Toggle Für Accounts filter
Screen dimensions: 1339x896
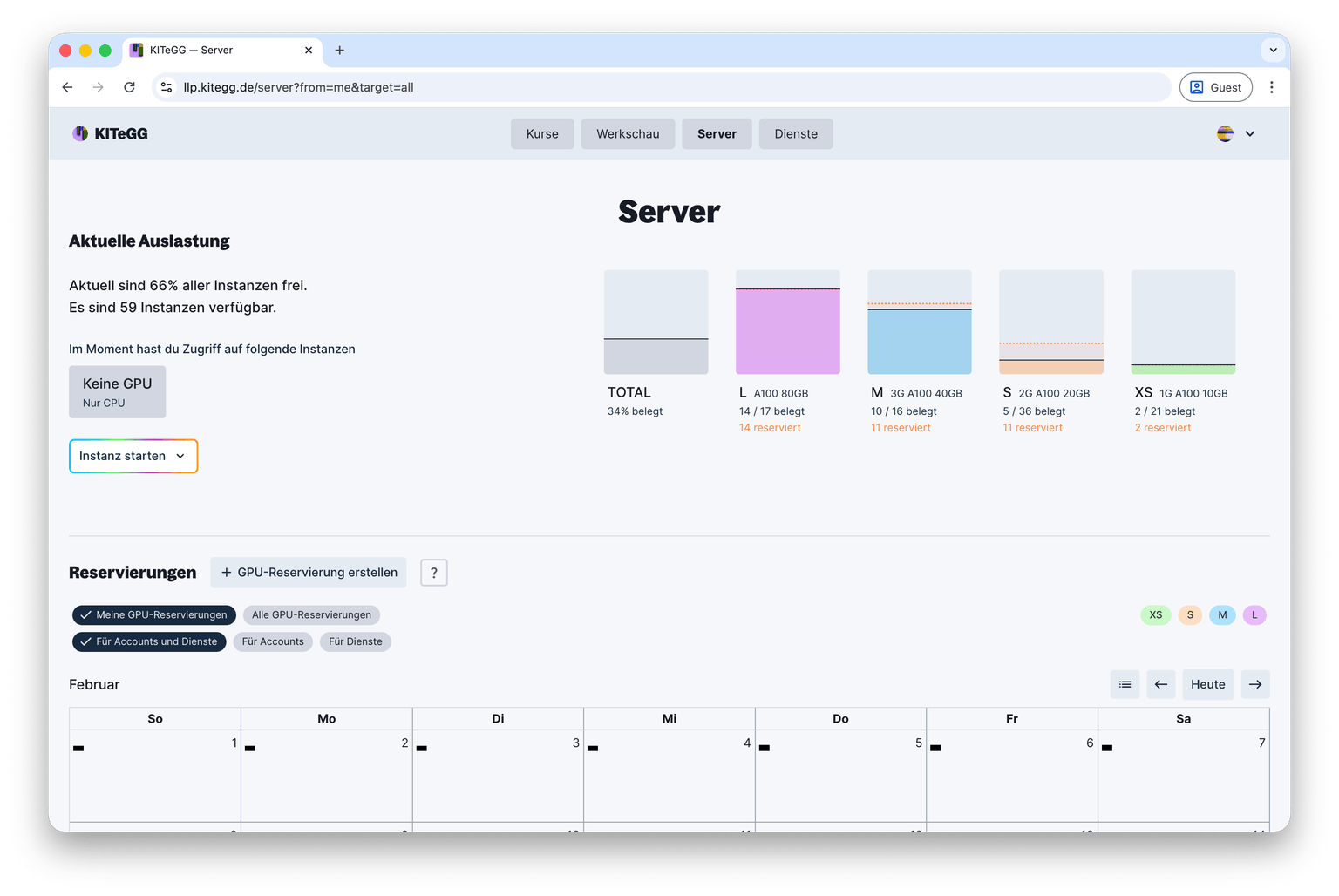(x=273, y=641)
